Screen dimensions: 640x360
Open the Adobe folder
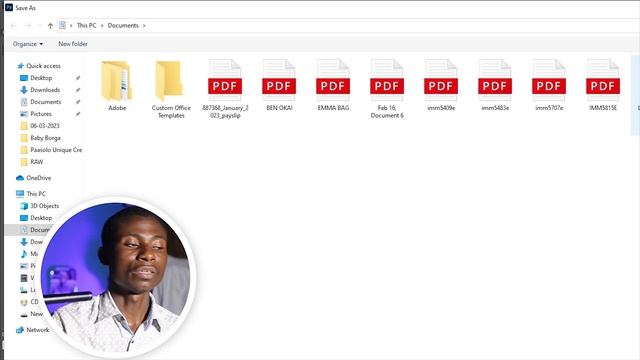[117, 85]
